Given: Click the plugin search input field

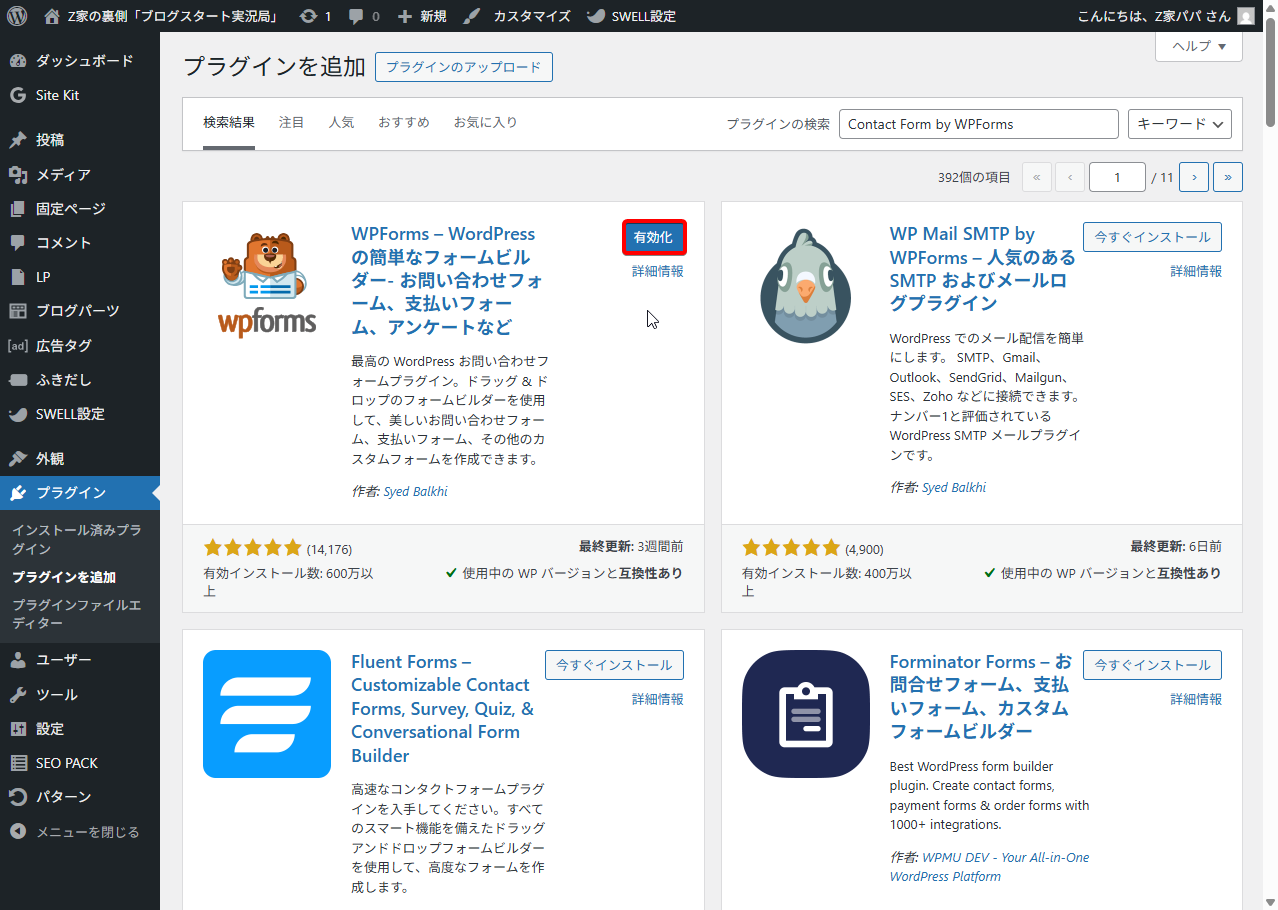Looking at the screenshot, I should coord(978,124).
